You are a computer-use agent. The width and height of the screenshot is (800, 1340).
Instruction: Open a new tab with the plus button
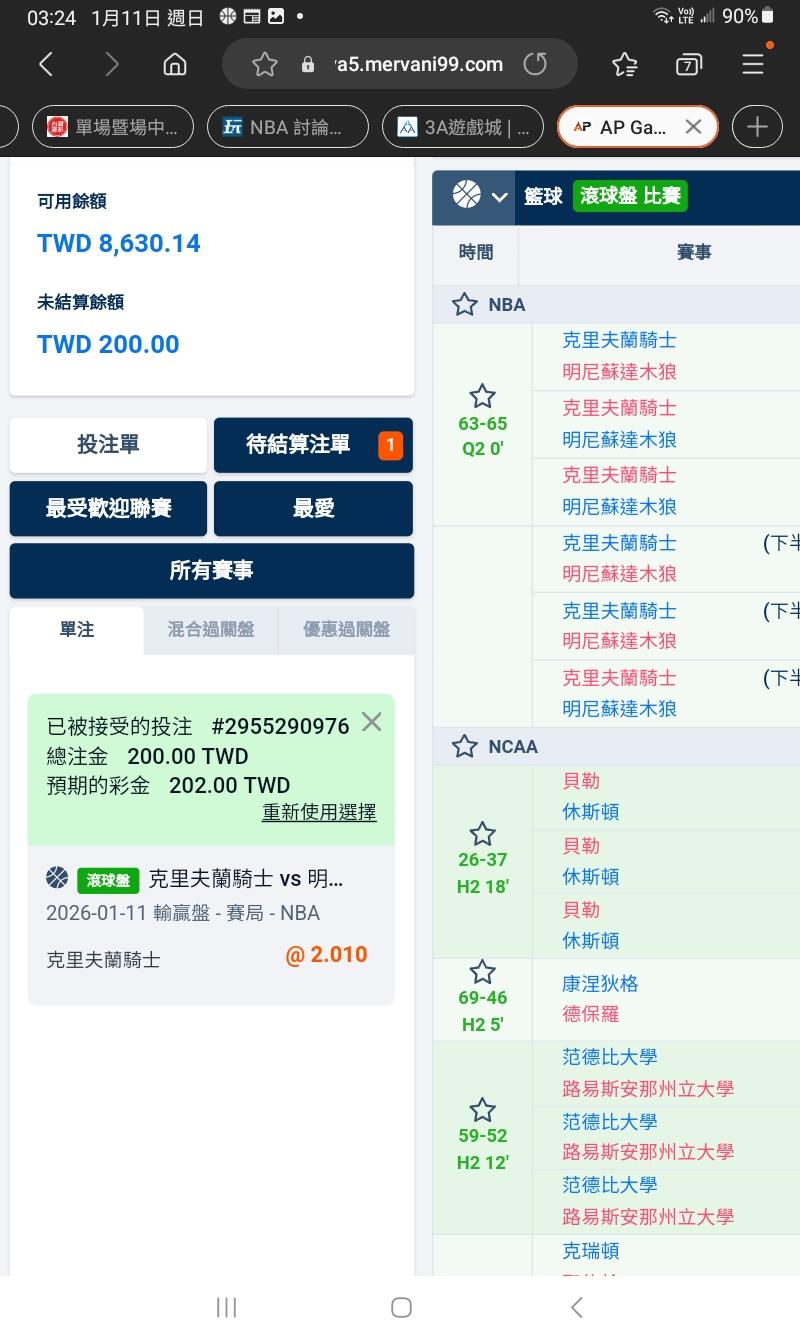click(x=757, y=127)
